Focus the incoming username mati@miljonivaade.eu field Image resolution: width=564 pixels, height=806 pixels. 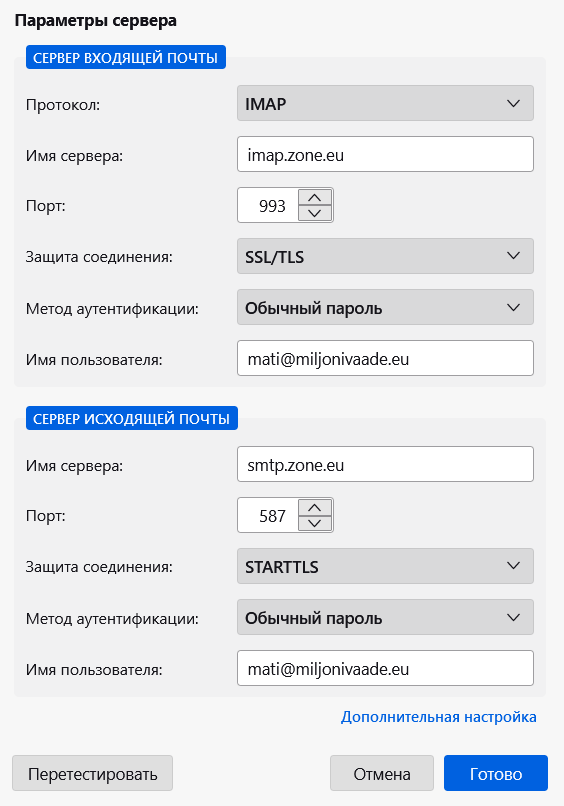(385, 358)
